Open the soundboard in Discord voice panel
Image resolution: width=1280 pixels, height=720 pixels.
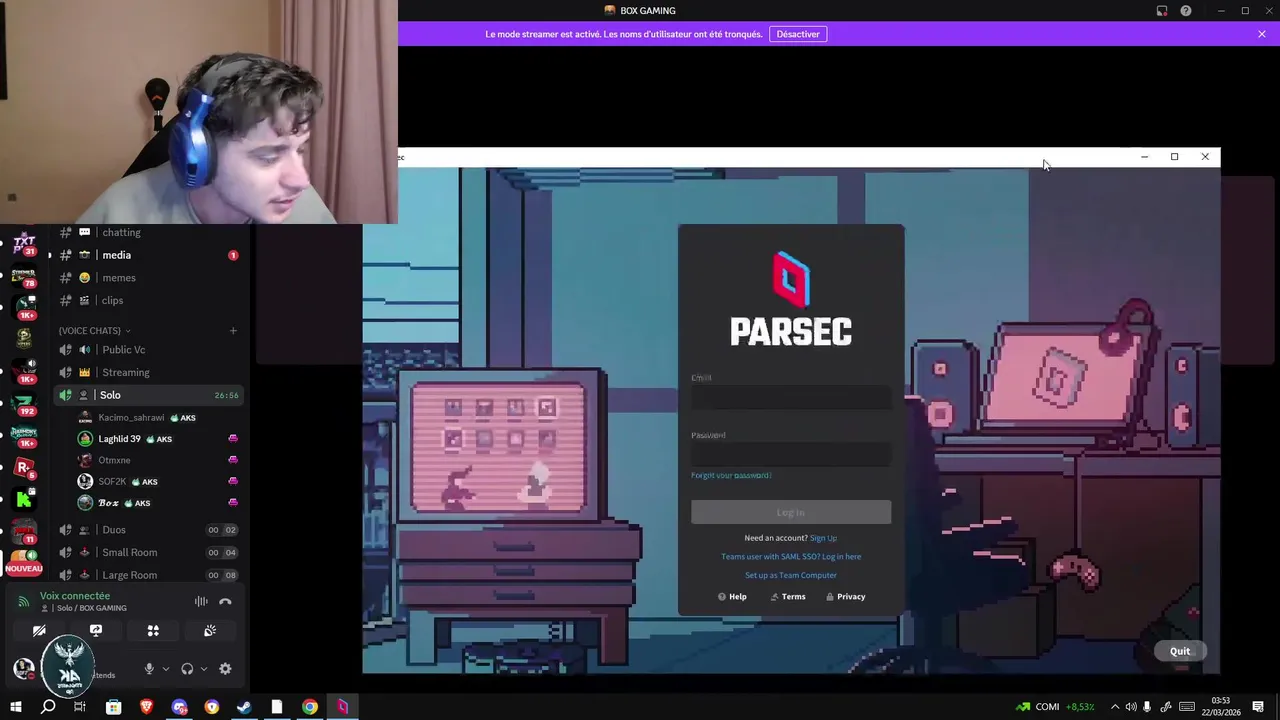click(x=210, y=631)
